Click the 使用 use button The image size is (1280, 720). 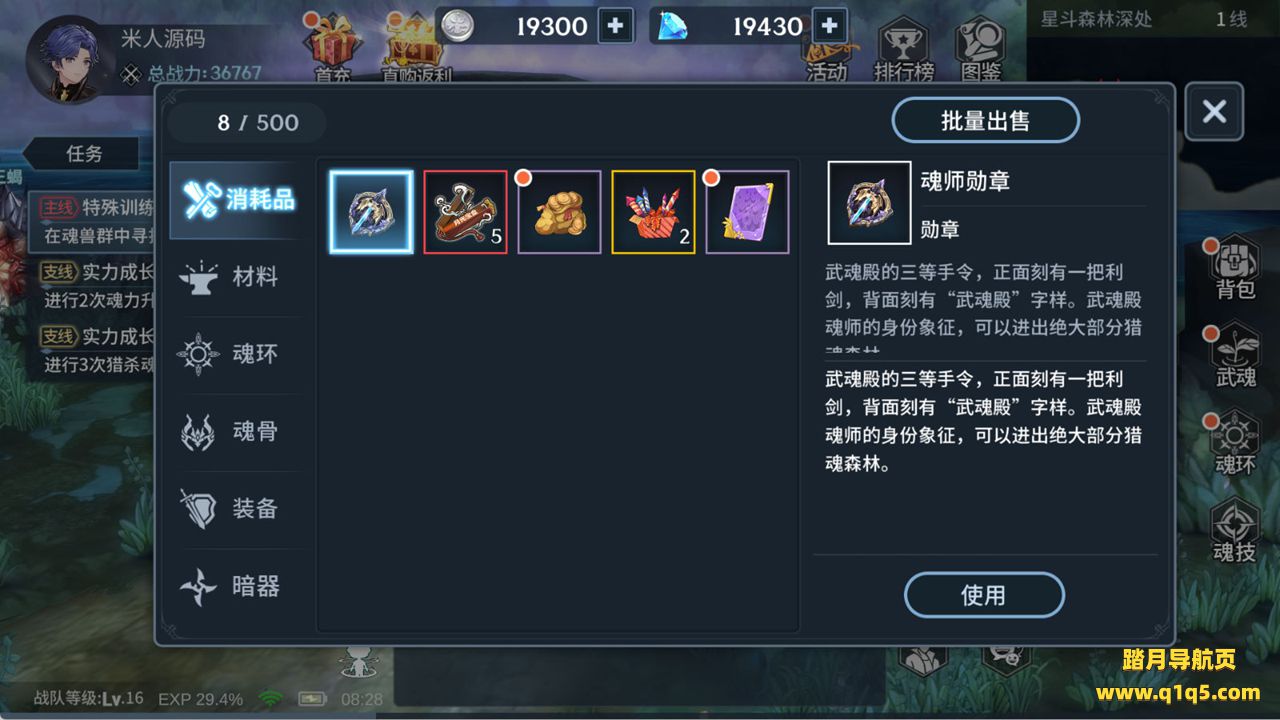point(983,595)
